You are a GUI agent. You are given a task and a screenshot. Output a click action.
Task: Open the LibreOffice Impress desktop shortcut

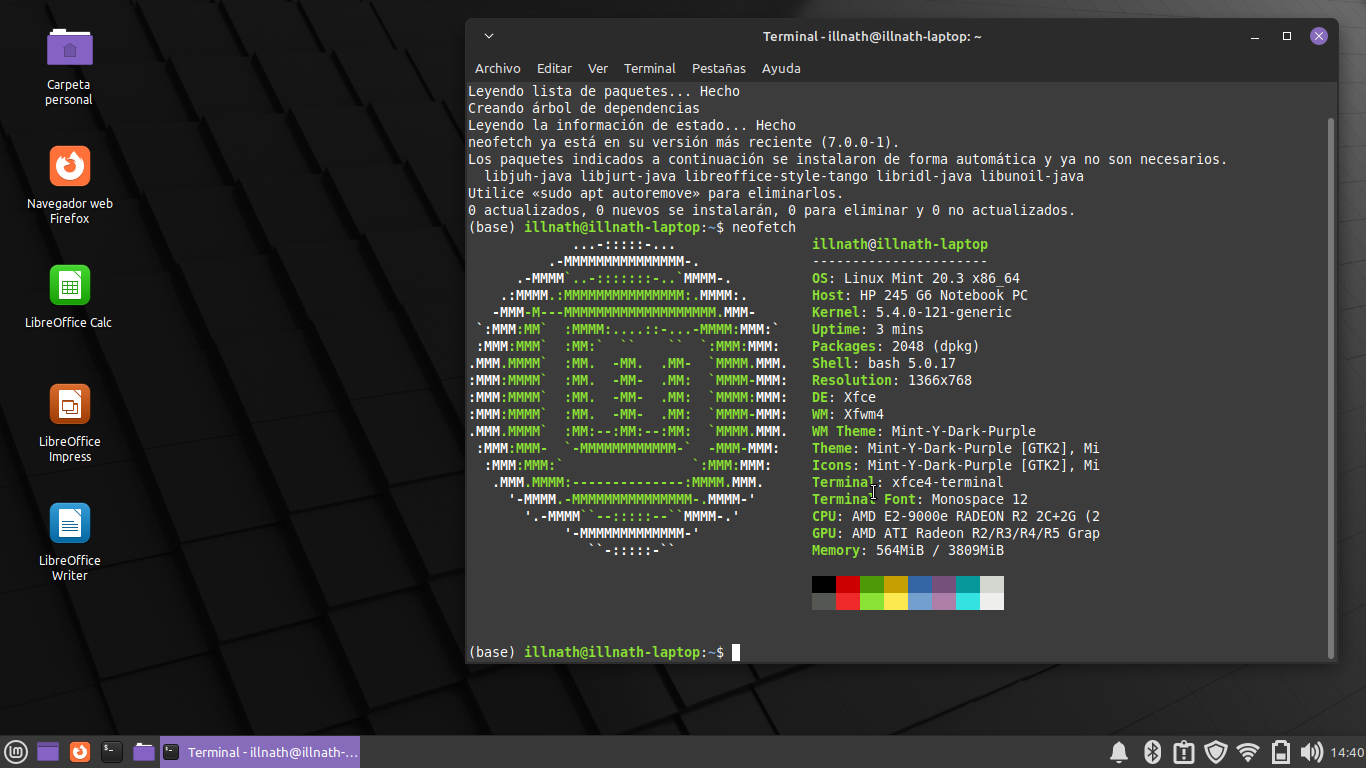click(70, 423)
